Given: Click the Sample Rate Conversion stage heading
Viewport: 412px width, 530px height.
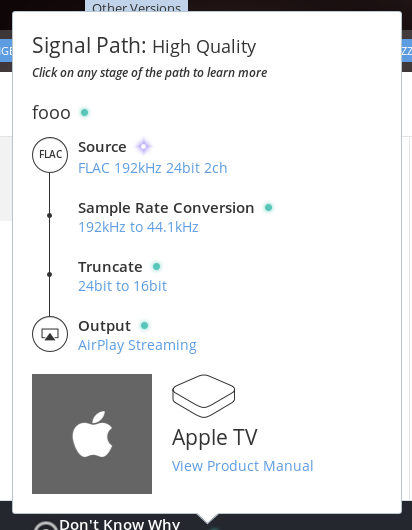Looking at the screenshot, I should coord(166,208).
